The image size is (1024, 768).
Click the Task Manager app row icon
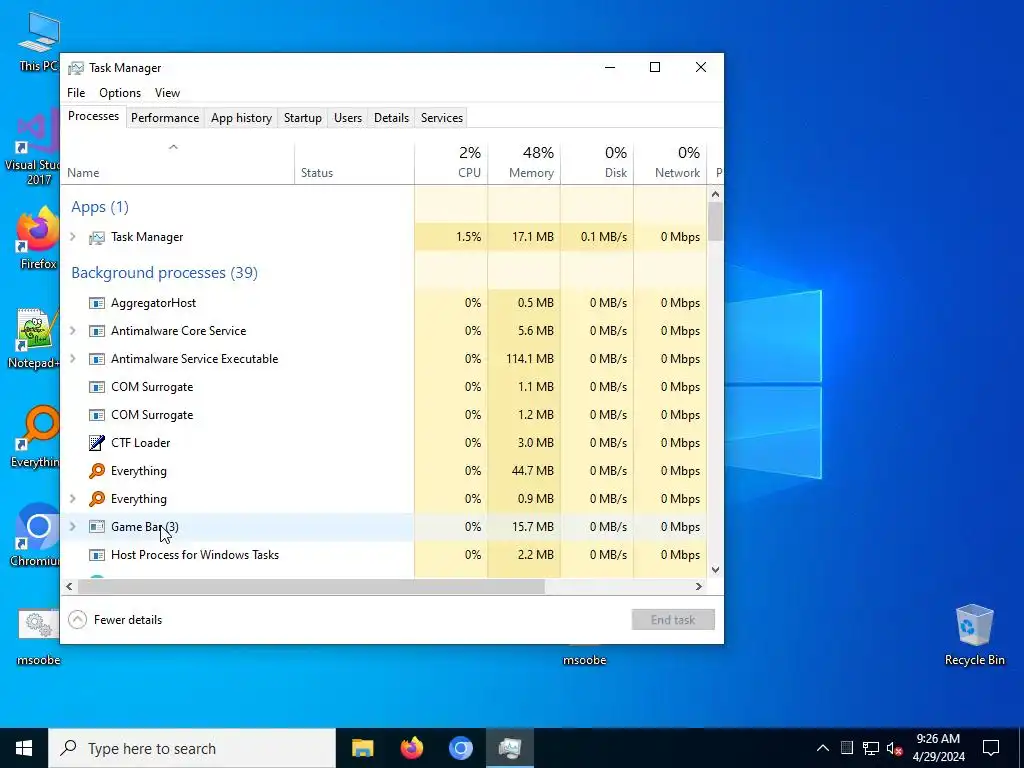[x=97, y=237]
